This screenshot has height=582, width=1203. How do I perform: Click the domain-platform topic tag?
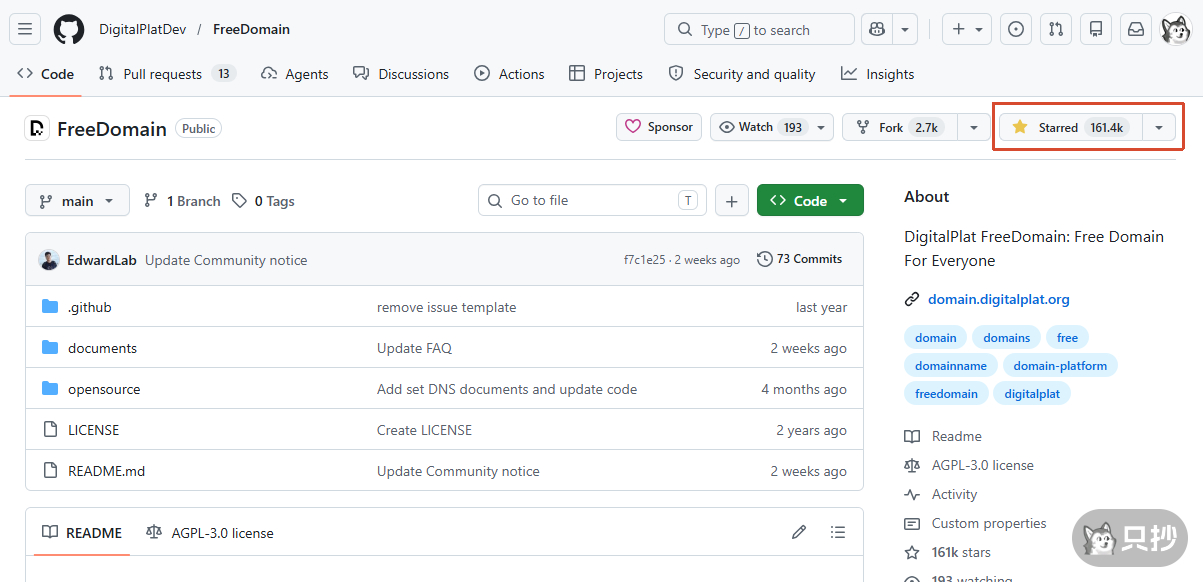1061,366
